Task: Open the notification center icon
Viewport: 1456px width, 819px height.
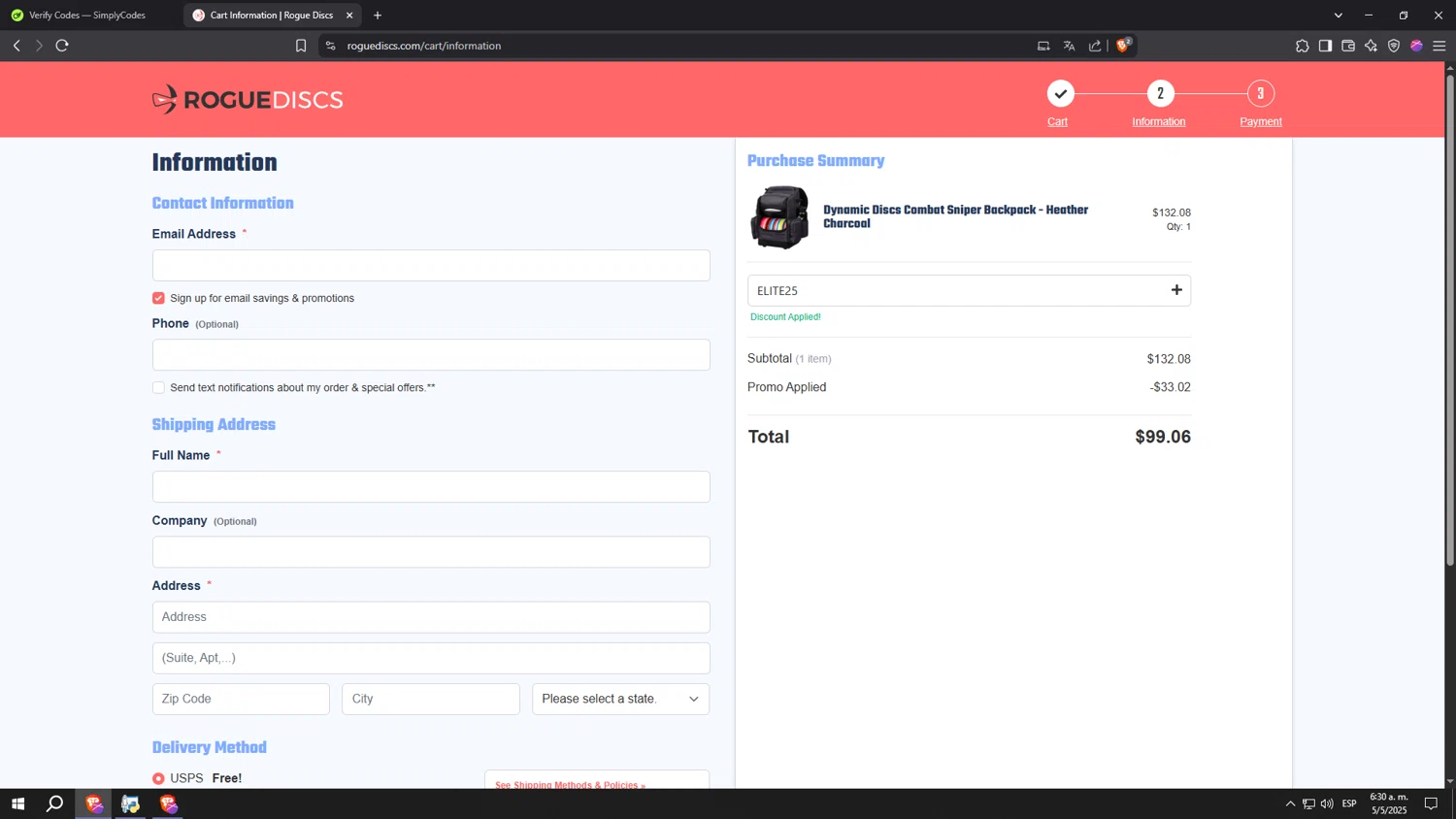Action: (x=1431, y=803)
